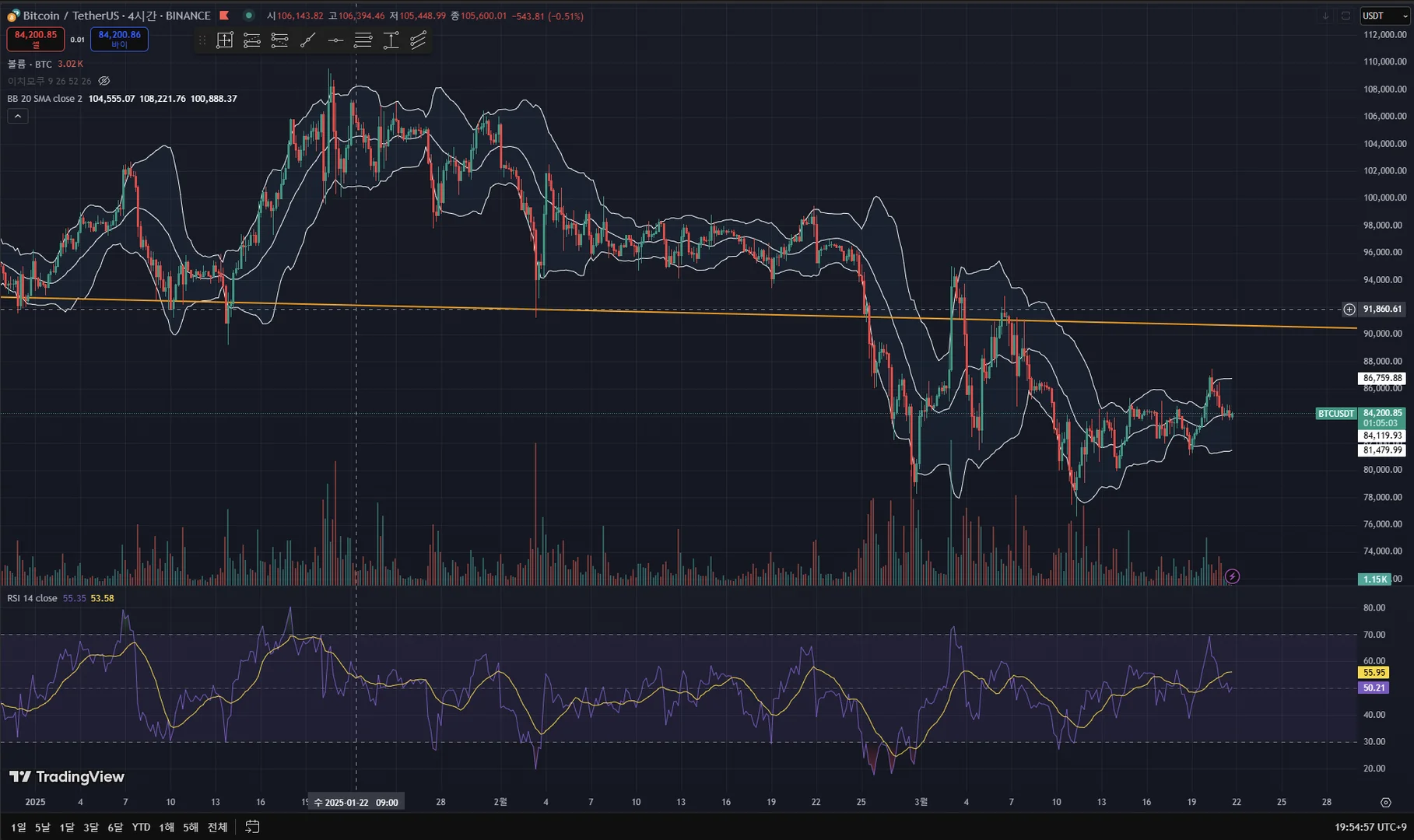1414x840 pixels.
Task: Select the 1일 time range
Action: pyautogui.click(x=18, y=827)
